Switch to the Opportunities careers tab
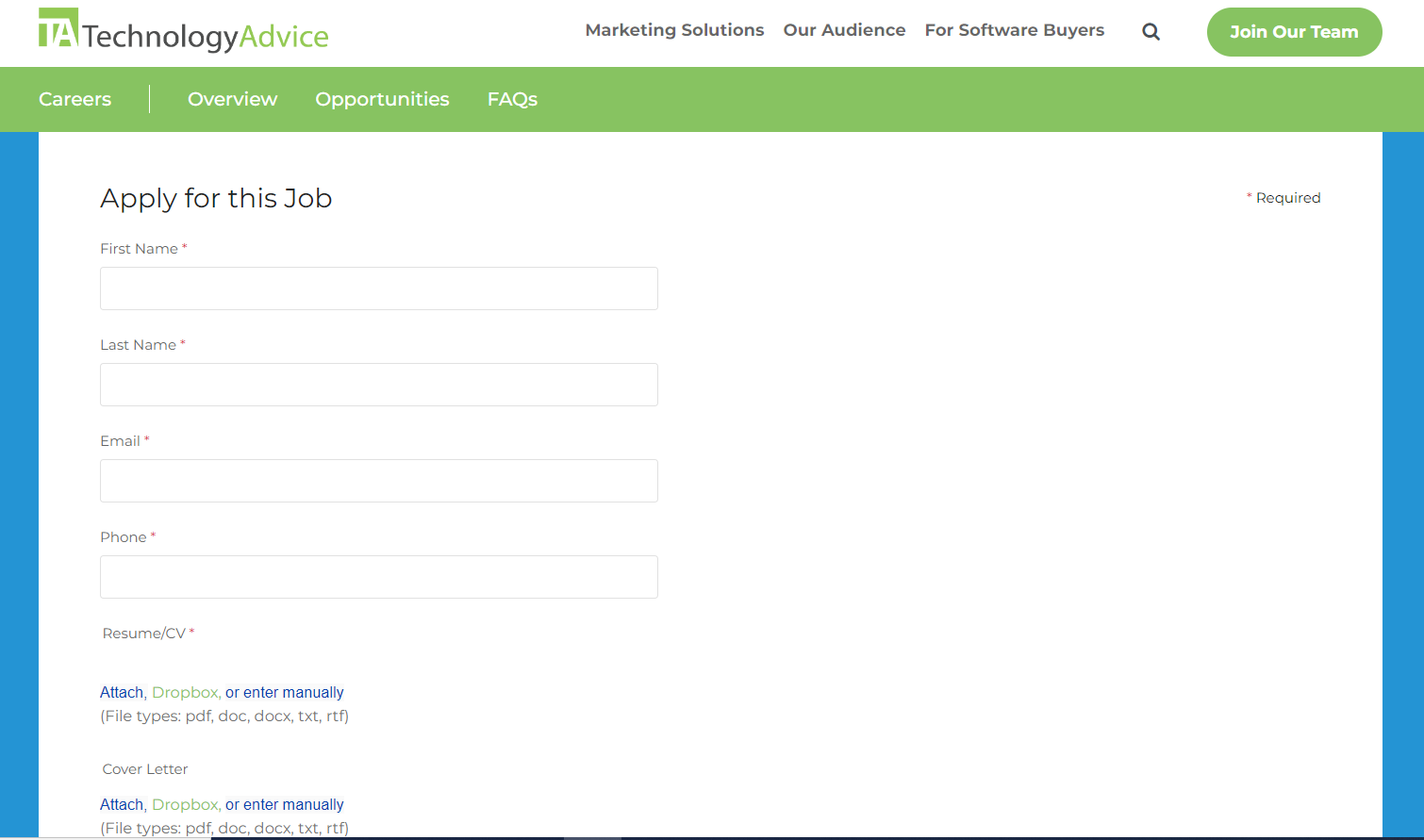Screen dimensions: 1424x840 pyautogui.click(x=382, y=99)
